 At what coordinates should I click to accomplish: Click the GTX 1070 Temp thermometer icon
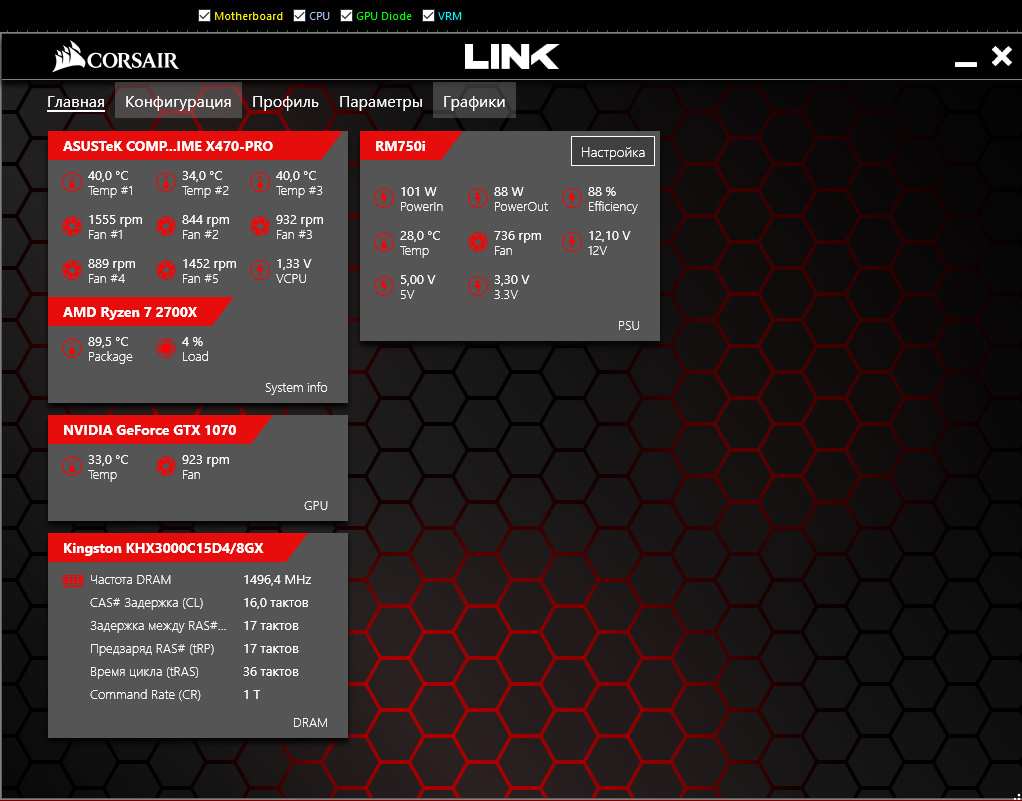72,467
